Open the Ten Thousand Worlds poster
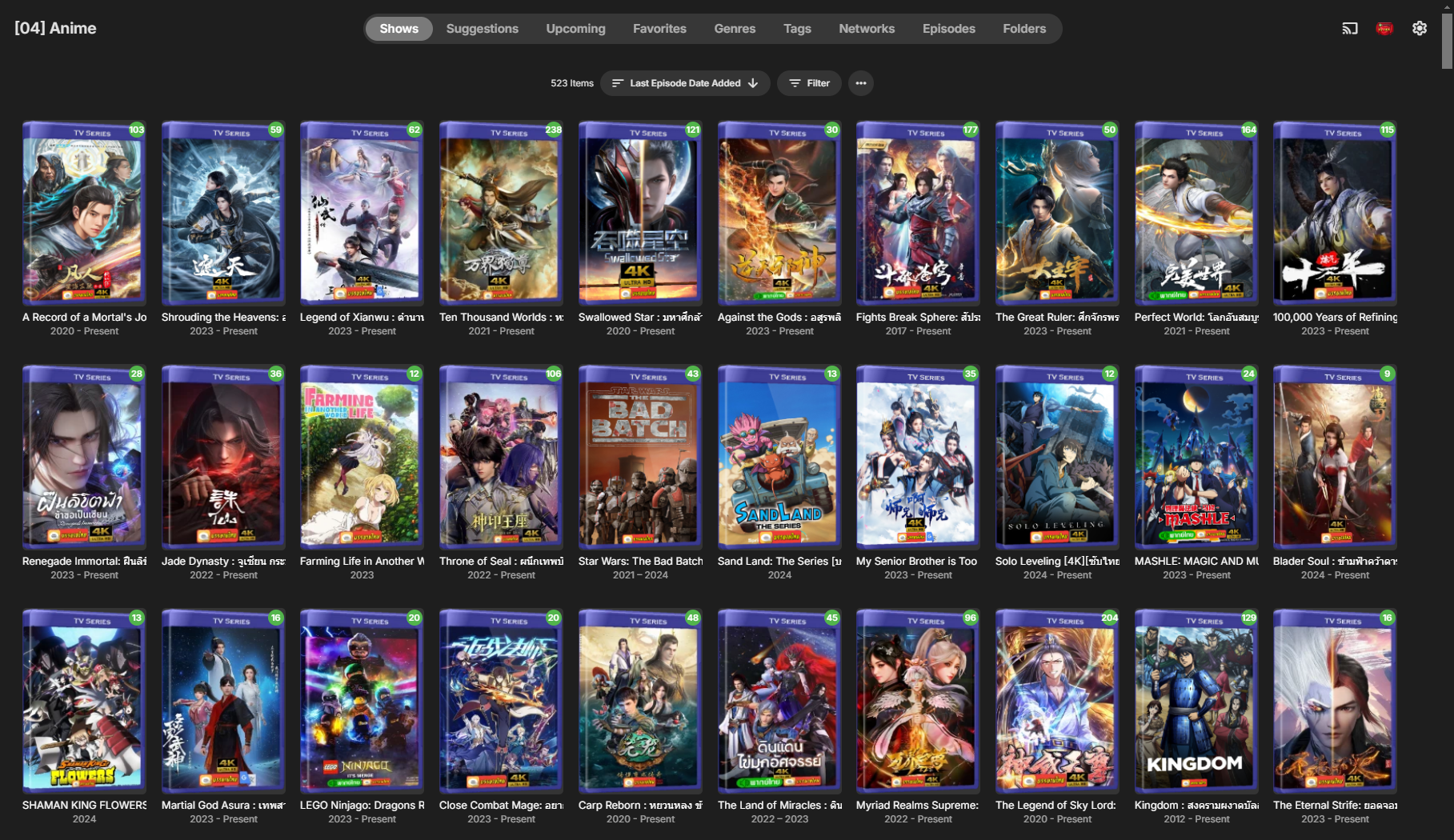The image size is (1454, 840). (501, 213)
